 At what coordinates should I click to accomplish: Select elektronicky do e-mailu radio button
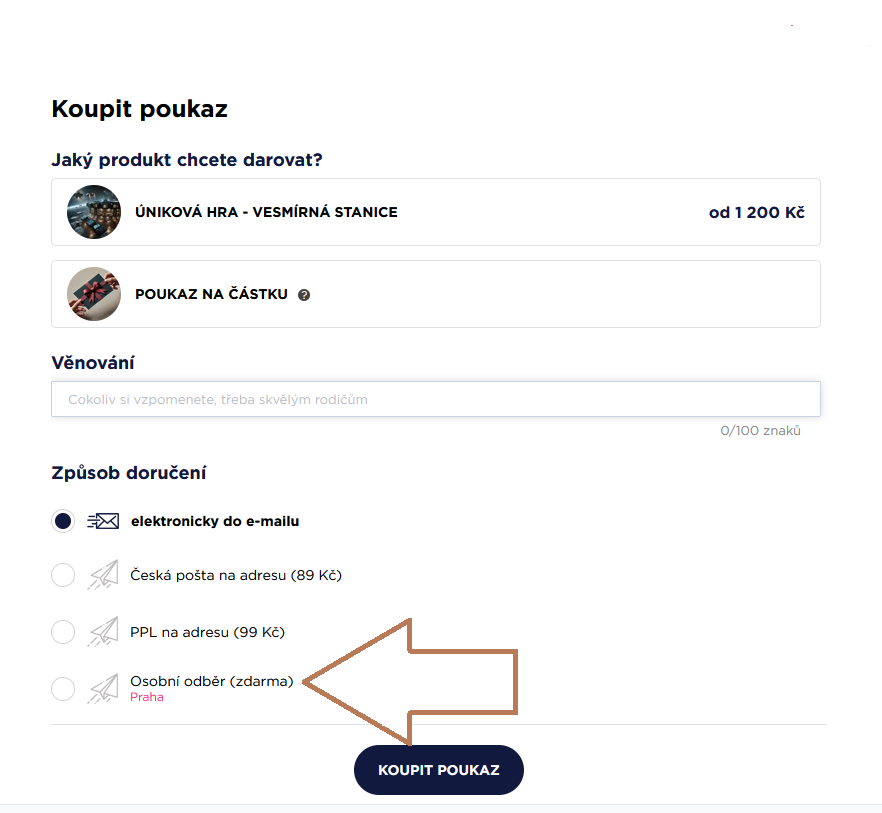click(63, 521)
